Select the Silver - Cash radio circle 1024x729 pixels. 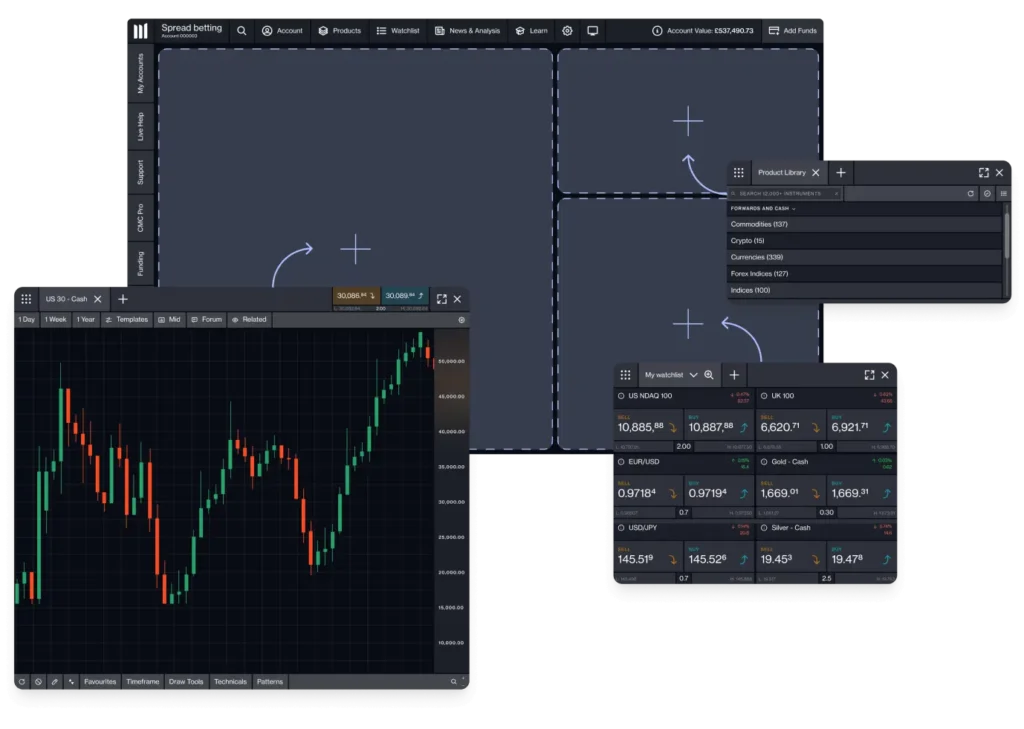point(764,528)
